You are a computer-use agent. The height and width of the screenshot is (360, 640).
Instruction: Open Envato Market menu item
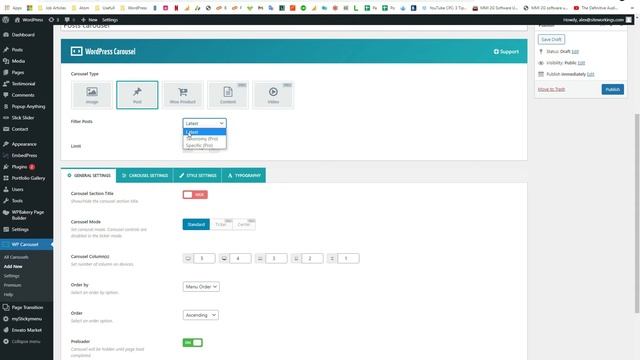coord(26,330)
